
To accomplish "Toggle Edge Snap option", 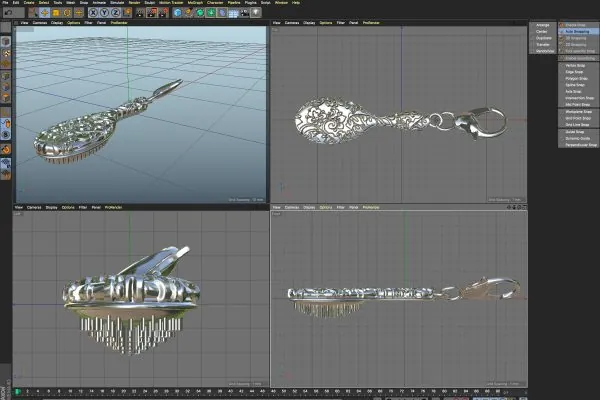I will (x=578, y=72).
